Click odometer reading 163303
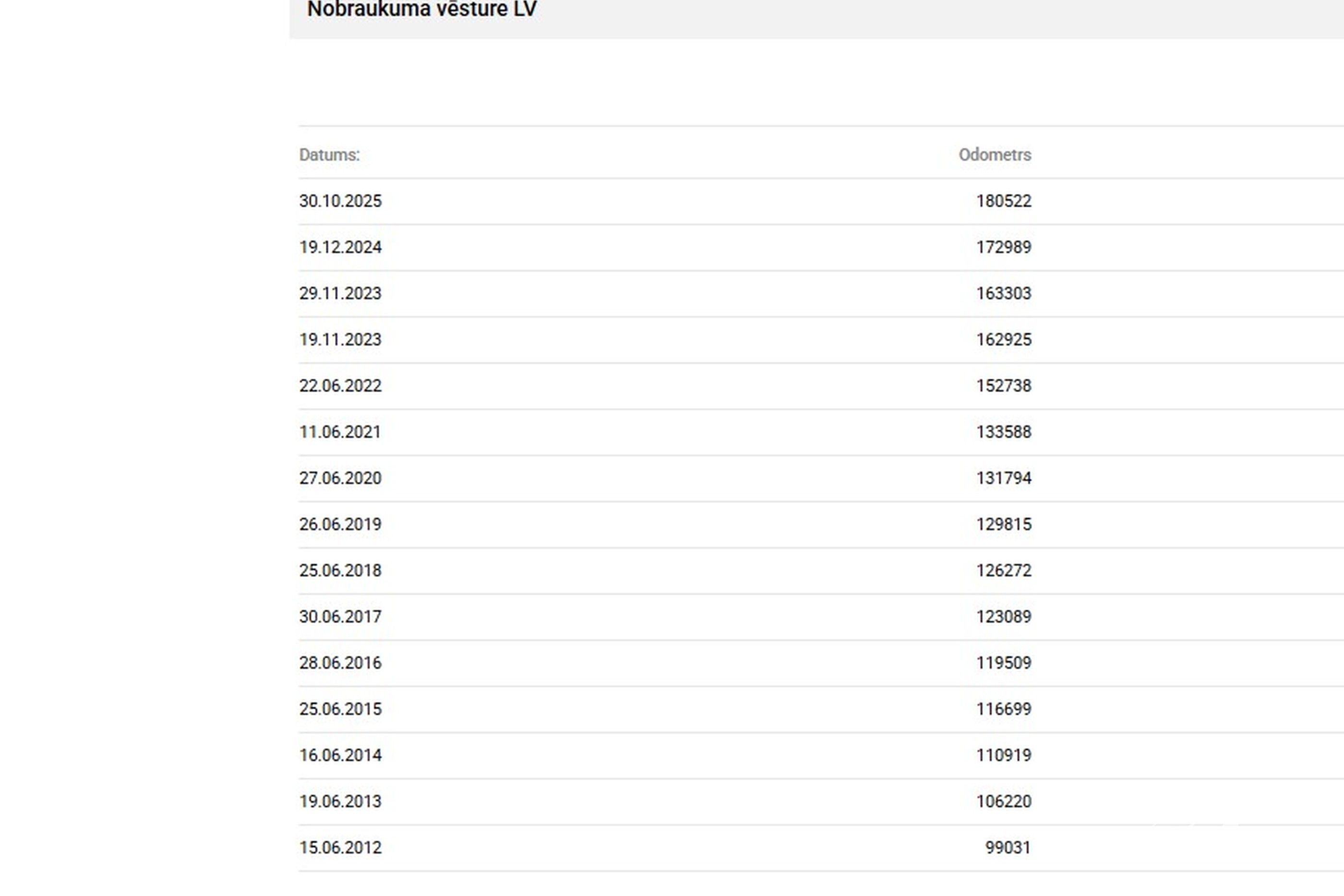1344x896 pixels. coord(1003,294)
